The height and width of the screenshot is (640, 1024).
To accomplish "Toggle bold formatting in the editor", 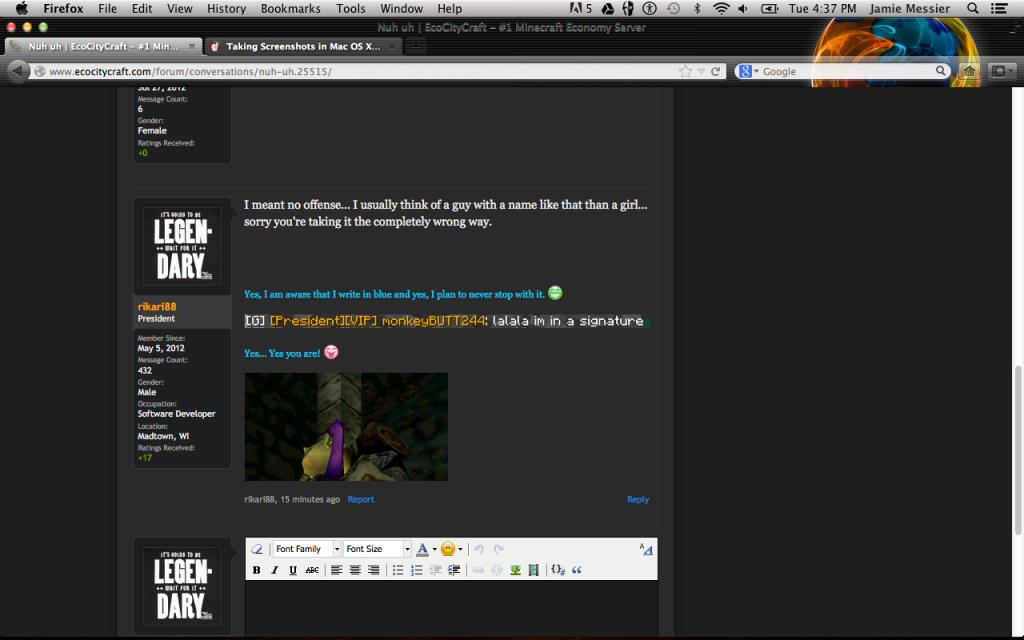I will pos(256,570).
